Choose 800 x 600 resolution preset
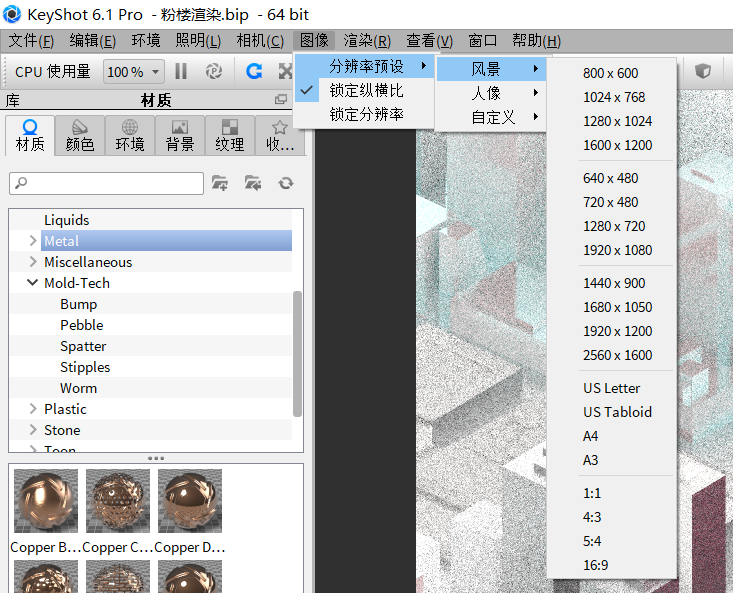The height and width of the screenshot is (593, 733). pyautogui.click(x=611, y=73)
